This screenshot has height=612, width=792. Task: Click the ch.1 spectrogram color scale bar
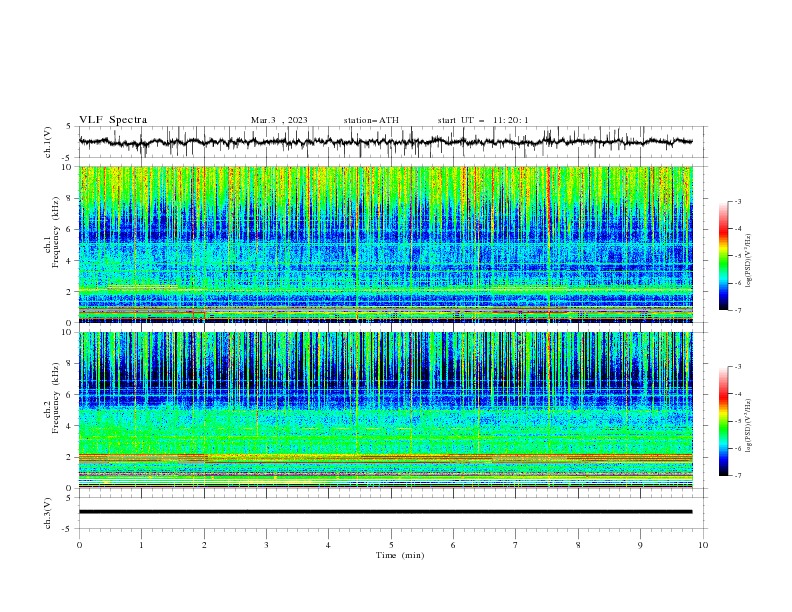pyautogui.click(x=723, y=256)
